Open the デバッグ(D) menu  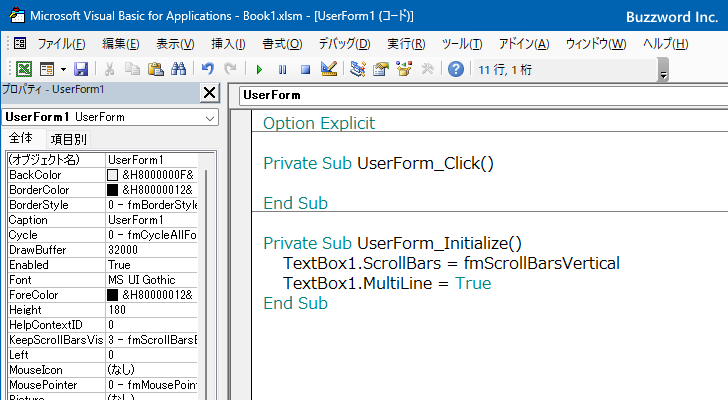click(344, 44)
